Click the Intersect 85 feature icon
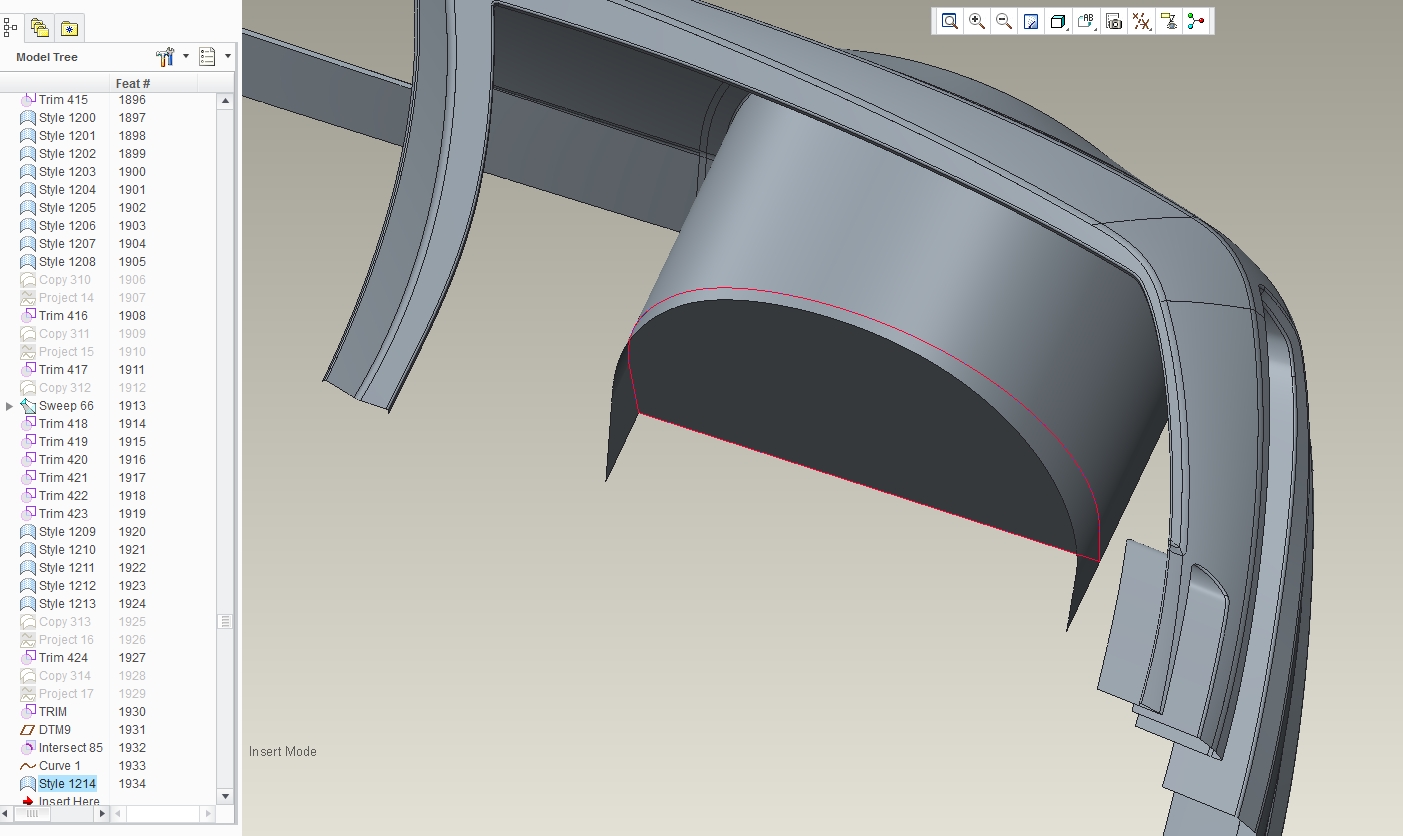The height and width of the screenshot is (836, 1403). (28, 748)
